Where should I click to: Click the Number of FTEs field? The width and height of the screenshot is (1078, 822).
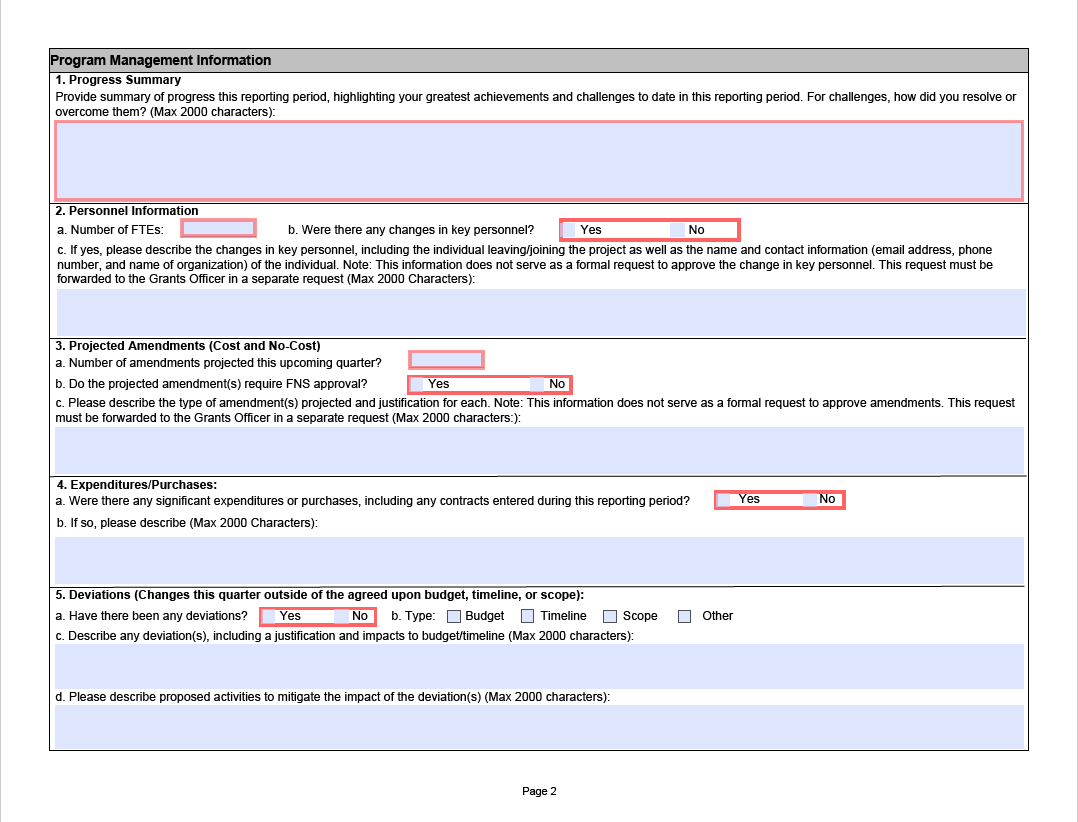coord(218,229)
